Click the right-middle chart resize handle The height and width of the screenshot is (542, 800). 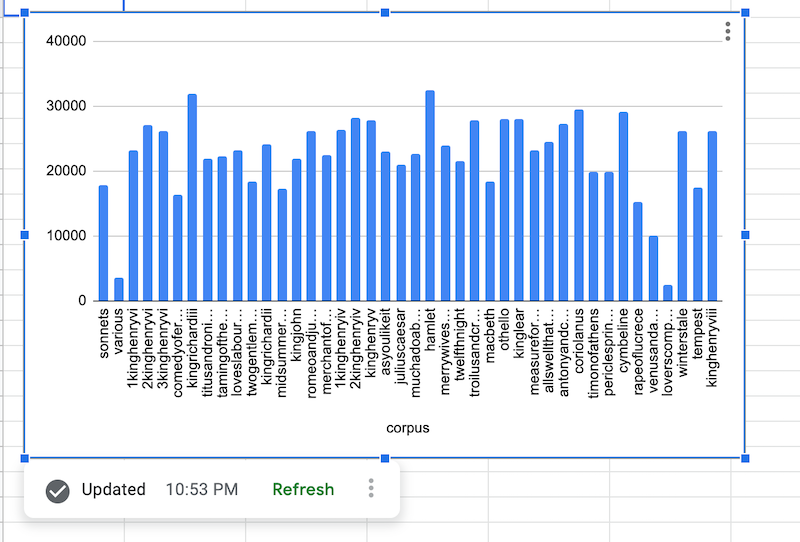tap(745, 235)
